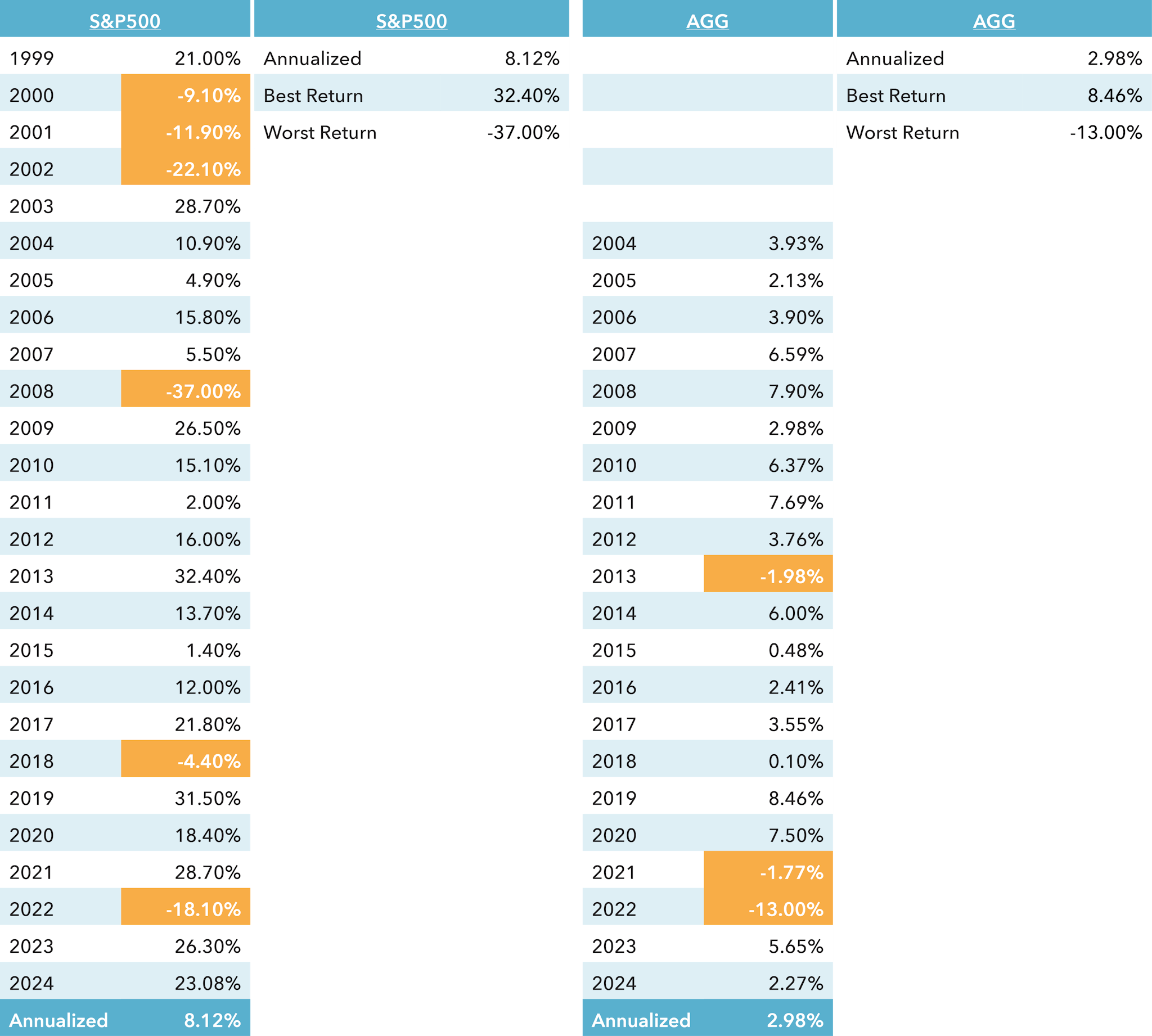Select AGG 2008 return 7.90%
The image size is (1152, 1036).
[796, 391]
